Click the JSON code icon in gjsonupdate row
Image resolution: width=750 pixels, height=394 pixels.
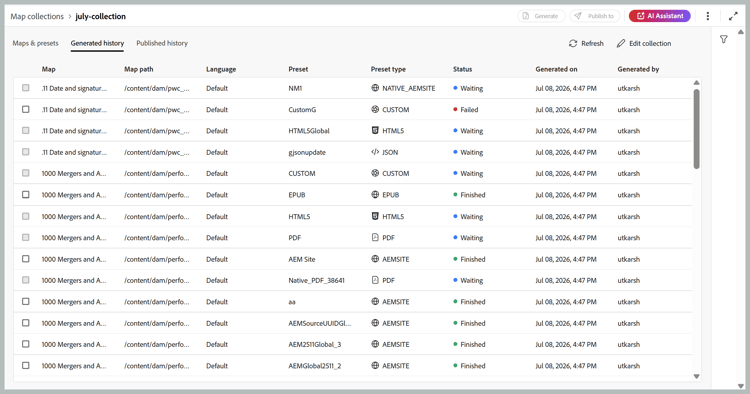[375, 152]
